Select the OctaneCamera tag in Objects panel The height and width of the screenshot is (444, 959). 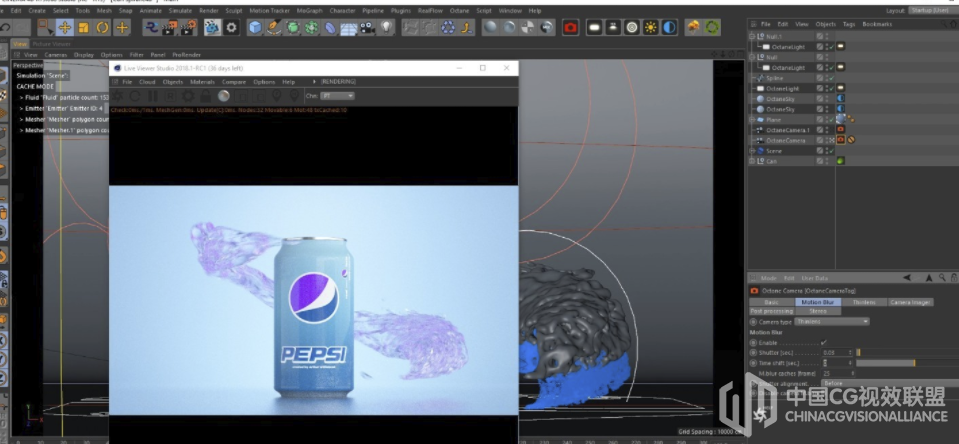coord(841,140)
